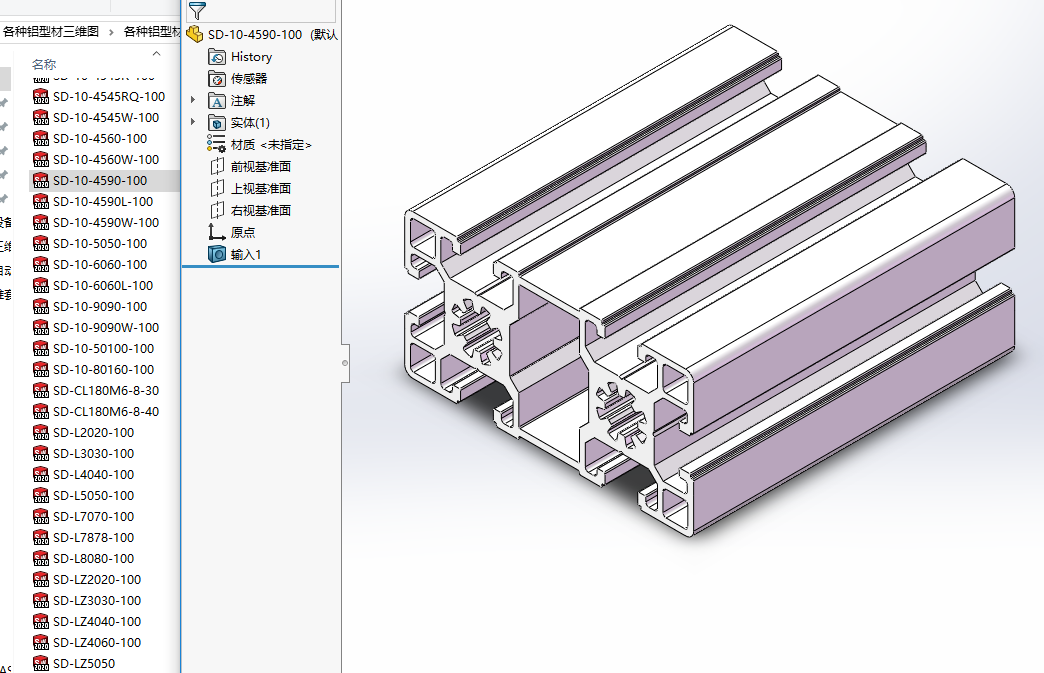Click the breadcrumb chevron after 各种铝型材三维图
This screenshot has height=673, width=1044.
(x=111, y=31)
